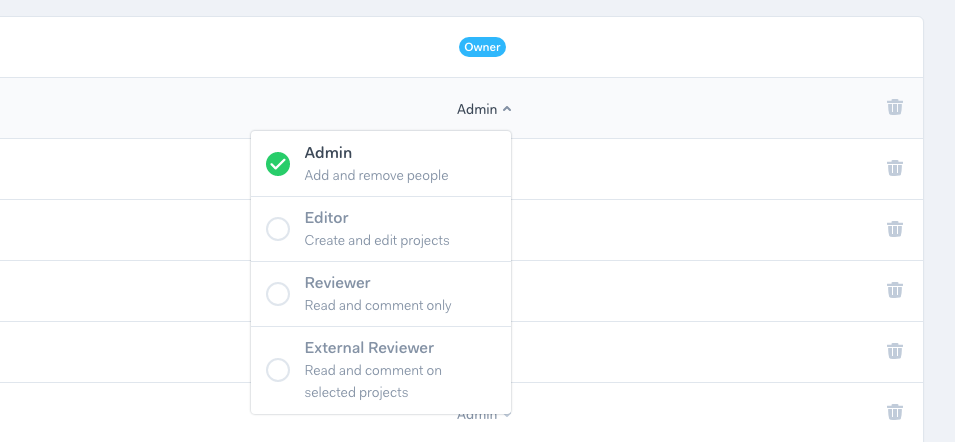Delete the member in the open Admin row
The height and width of the screenshot is (442, 955).
(894, 108)
